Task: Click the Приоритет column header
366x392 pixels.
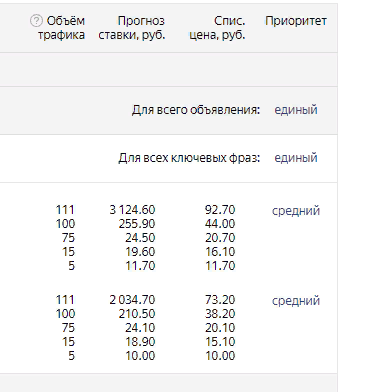Action: tap(296, 21)
